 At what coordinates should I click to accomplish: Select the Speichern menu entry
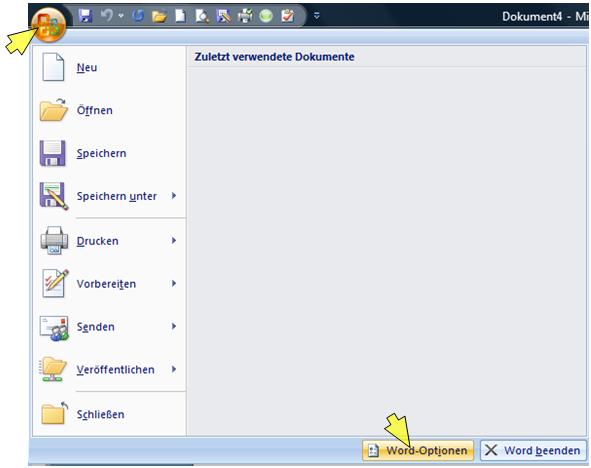coord(109,153)
